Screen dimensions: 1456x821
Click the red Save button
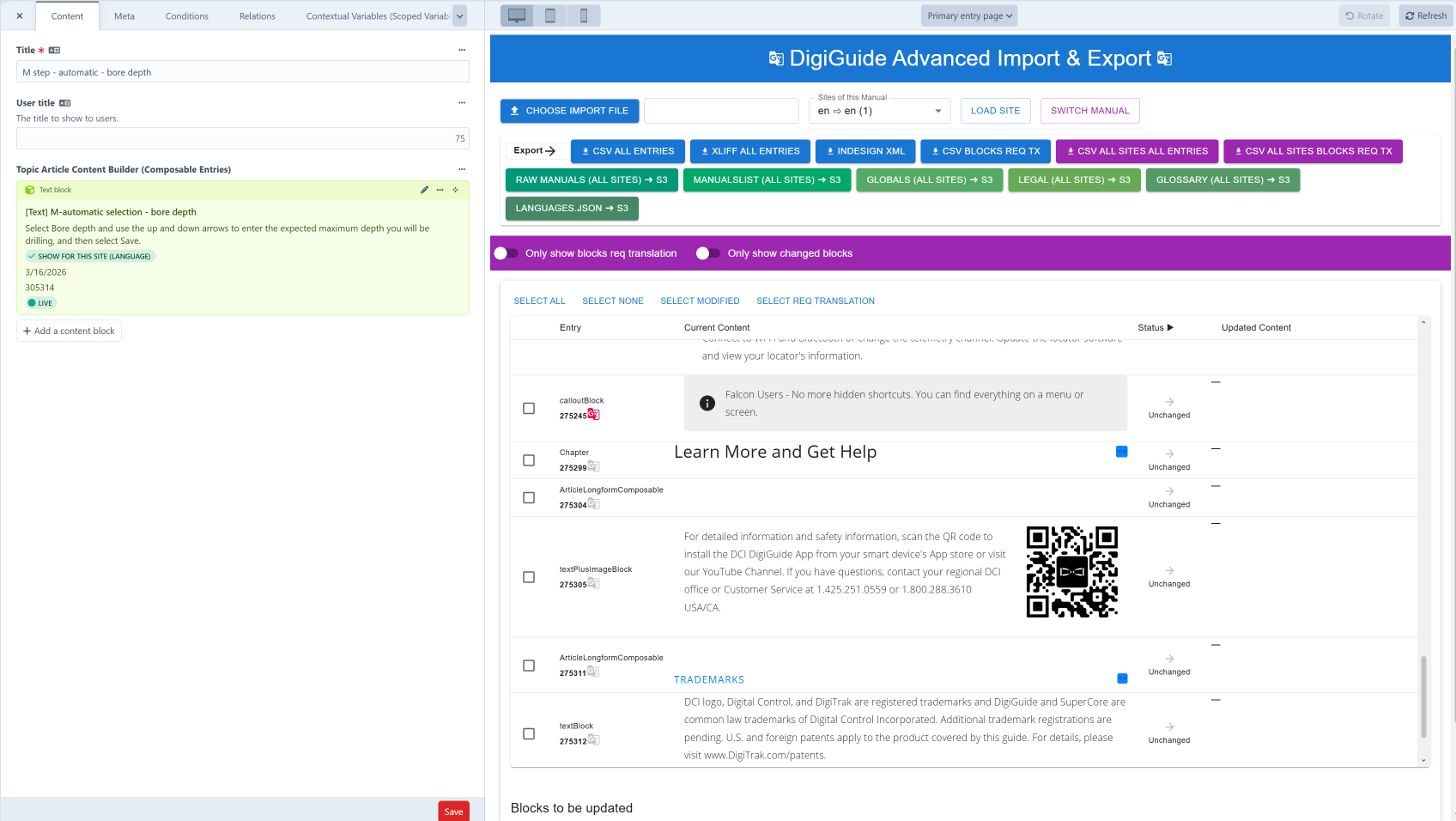point(454,812)
